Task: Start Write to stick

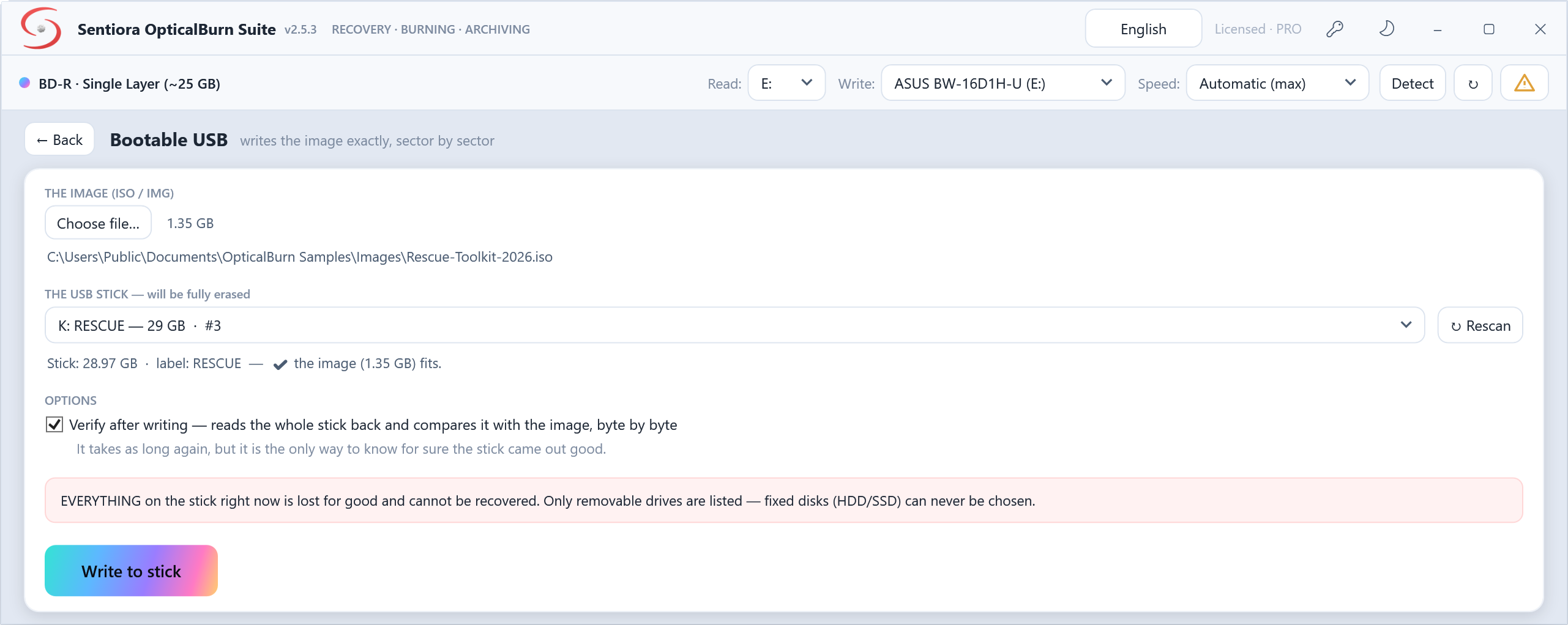Action: click(131, 571)
